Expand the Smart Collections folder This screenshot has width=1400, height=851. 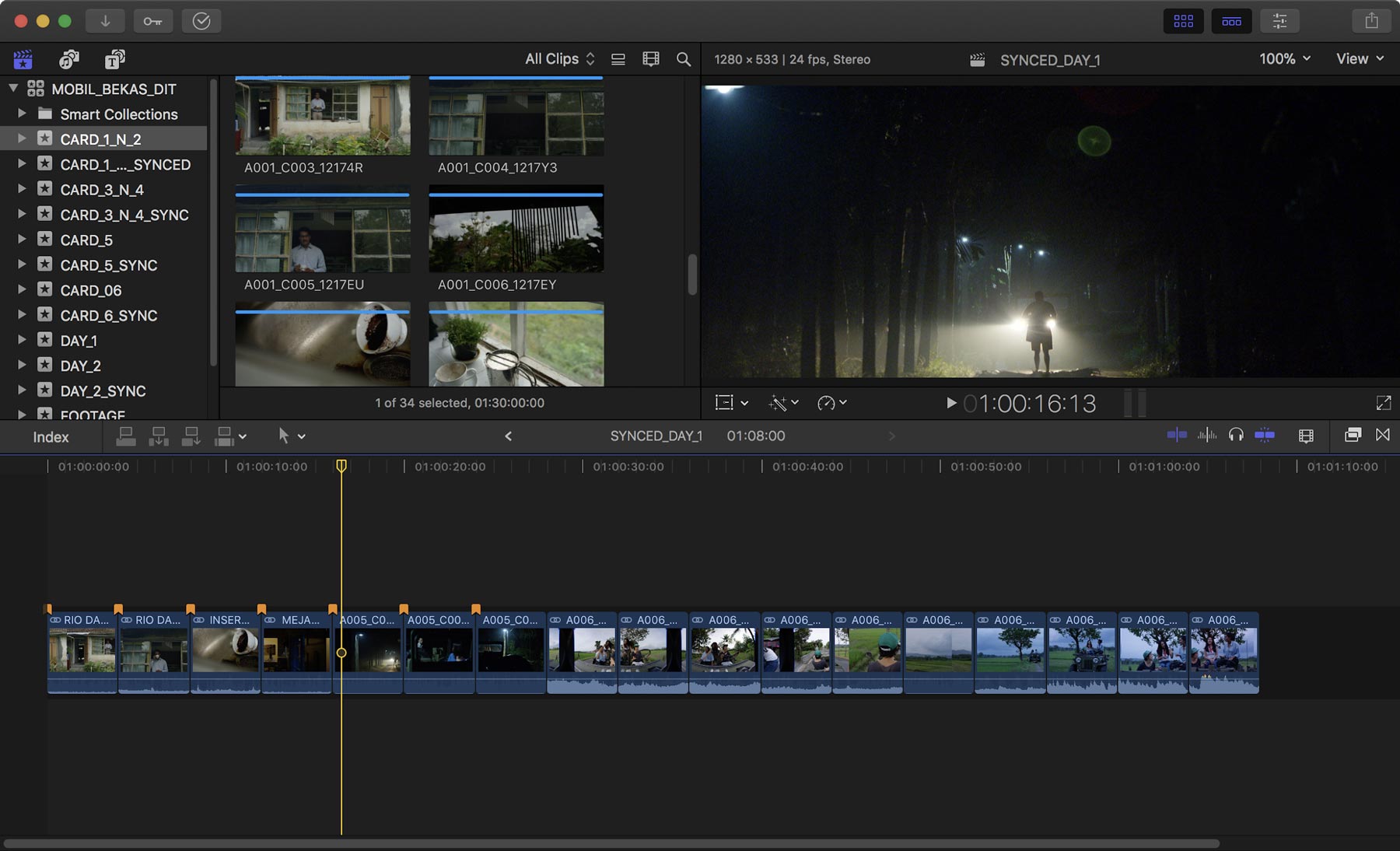(22, 114)
